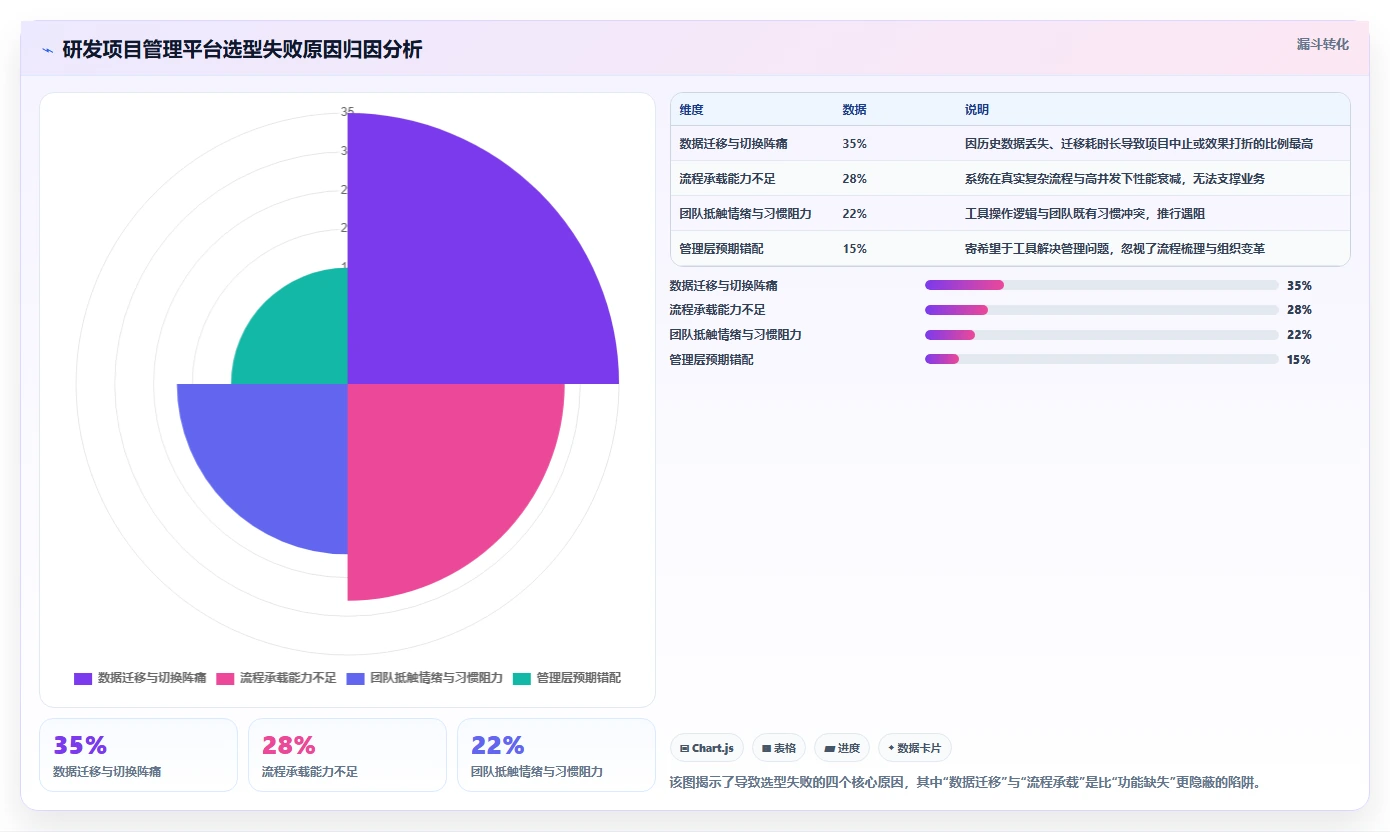Click the summary sentence starting 该图揭示了

coord(965,782)
